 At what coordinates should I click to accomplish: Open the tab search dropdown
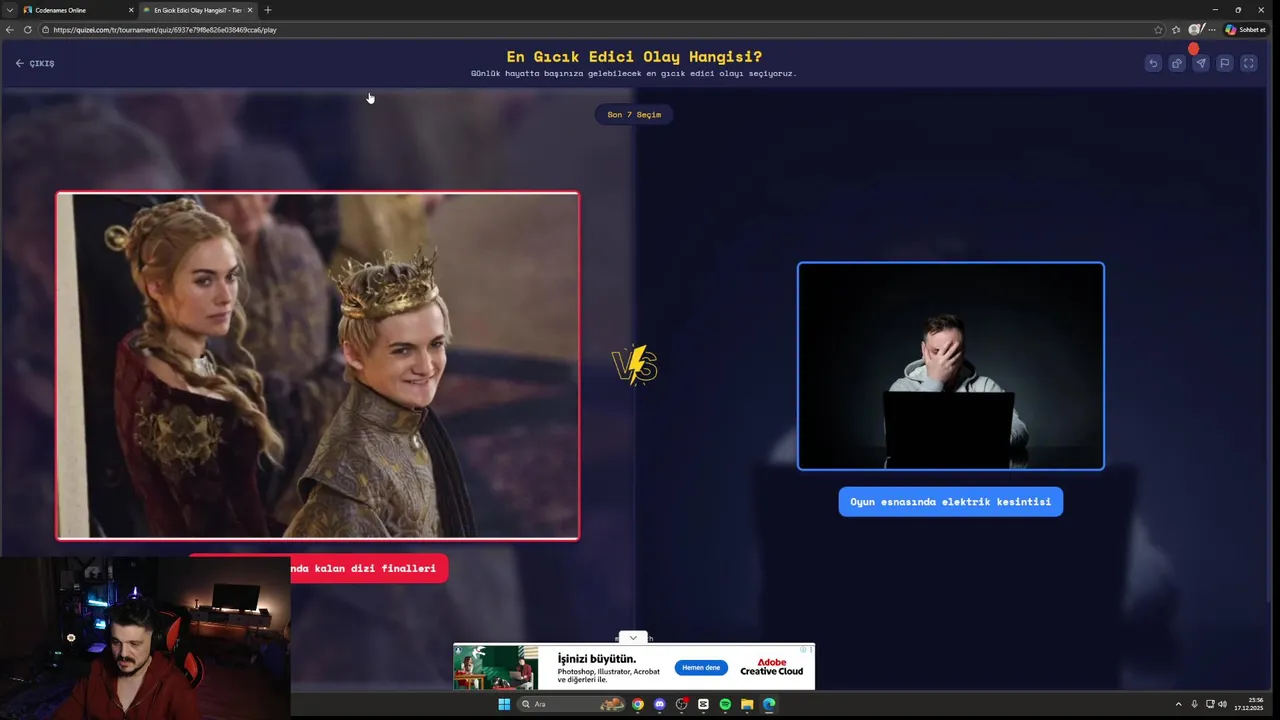tap(9, 10)
